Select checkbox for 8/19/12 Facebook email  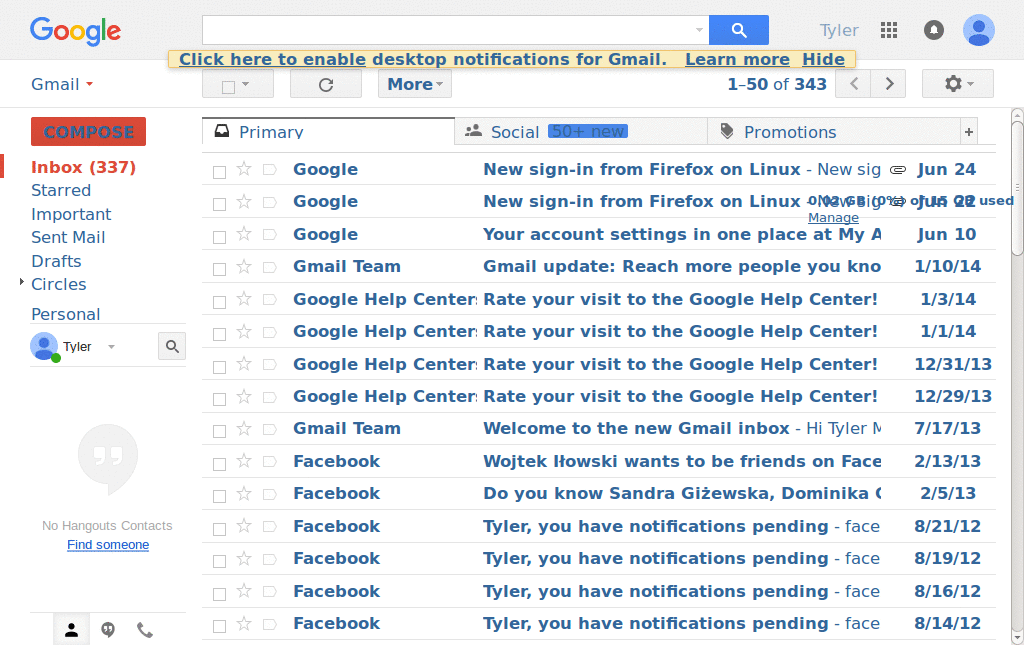(219, 561)
